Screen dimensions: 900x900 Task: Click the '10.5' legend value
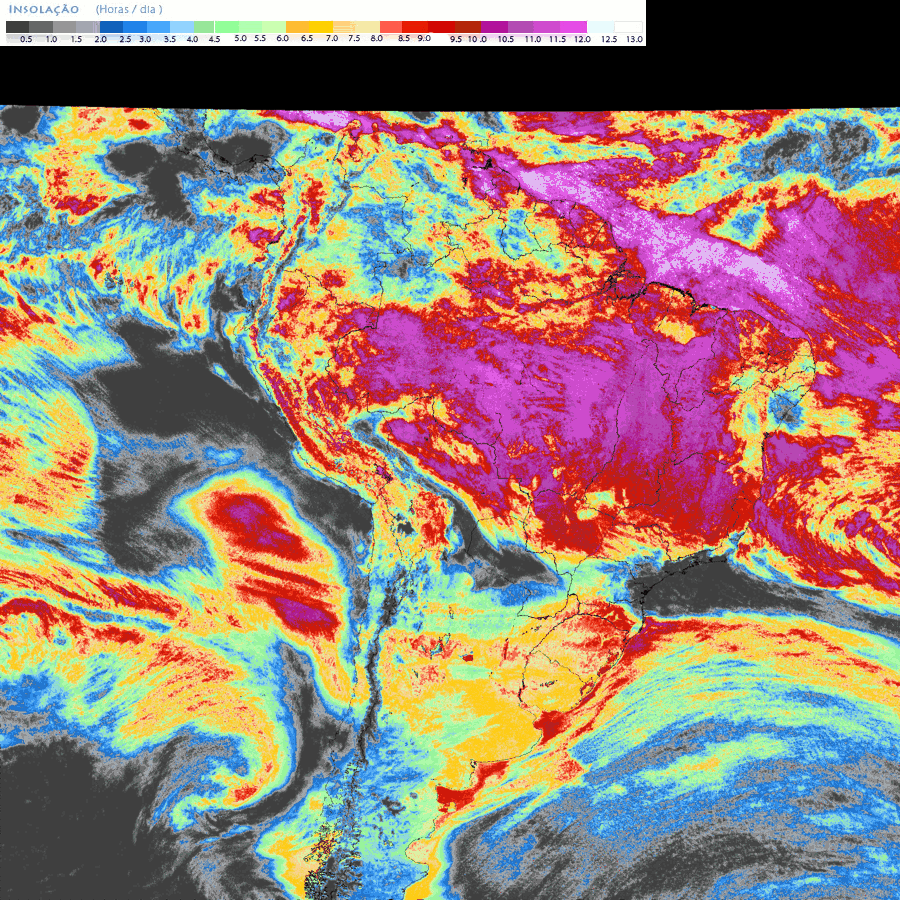click(x=506, y=39)
